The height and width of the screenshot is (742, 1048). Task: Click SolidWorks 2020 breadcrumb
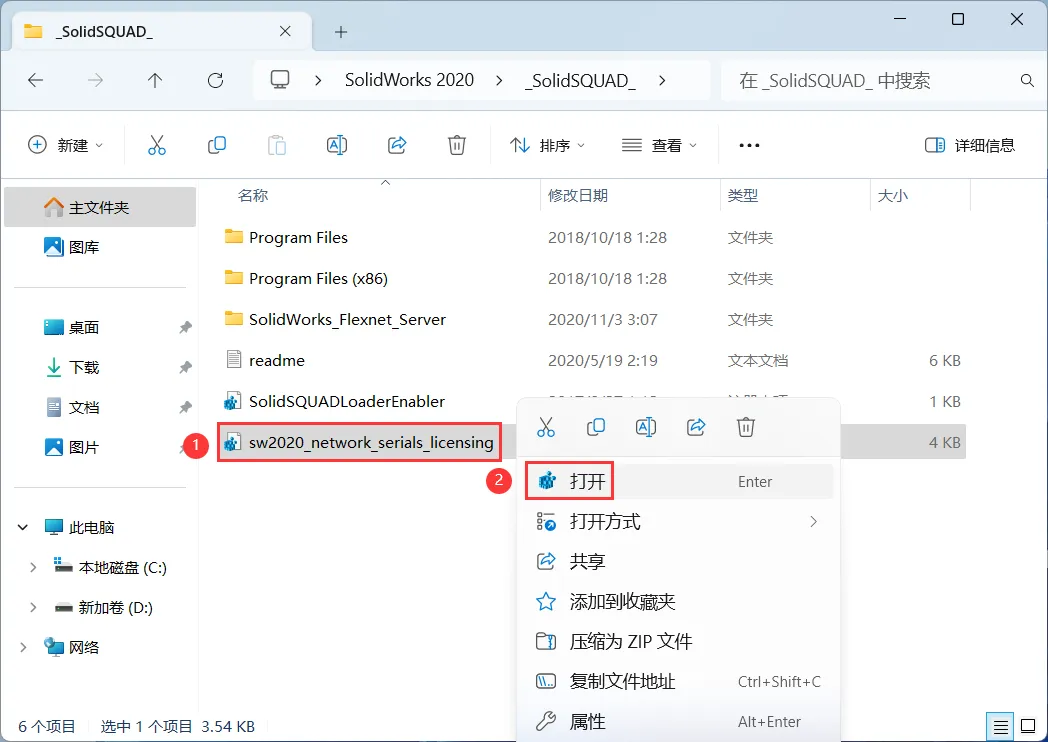(409, 80)
